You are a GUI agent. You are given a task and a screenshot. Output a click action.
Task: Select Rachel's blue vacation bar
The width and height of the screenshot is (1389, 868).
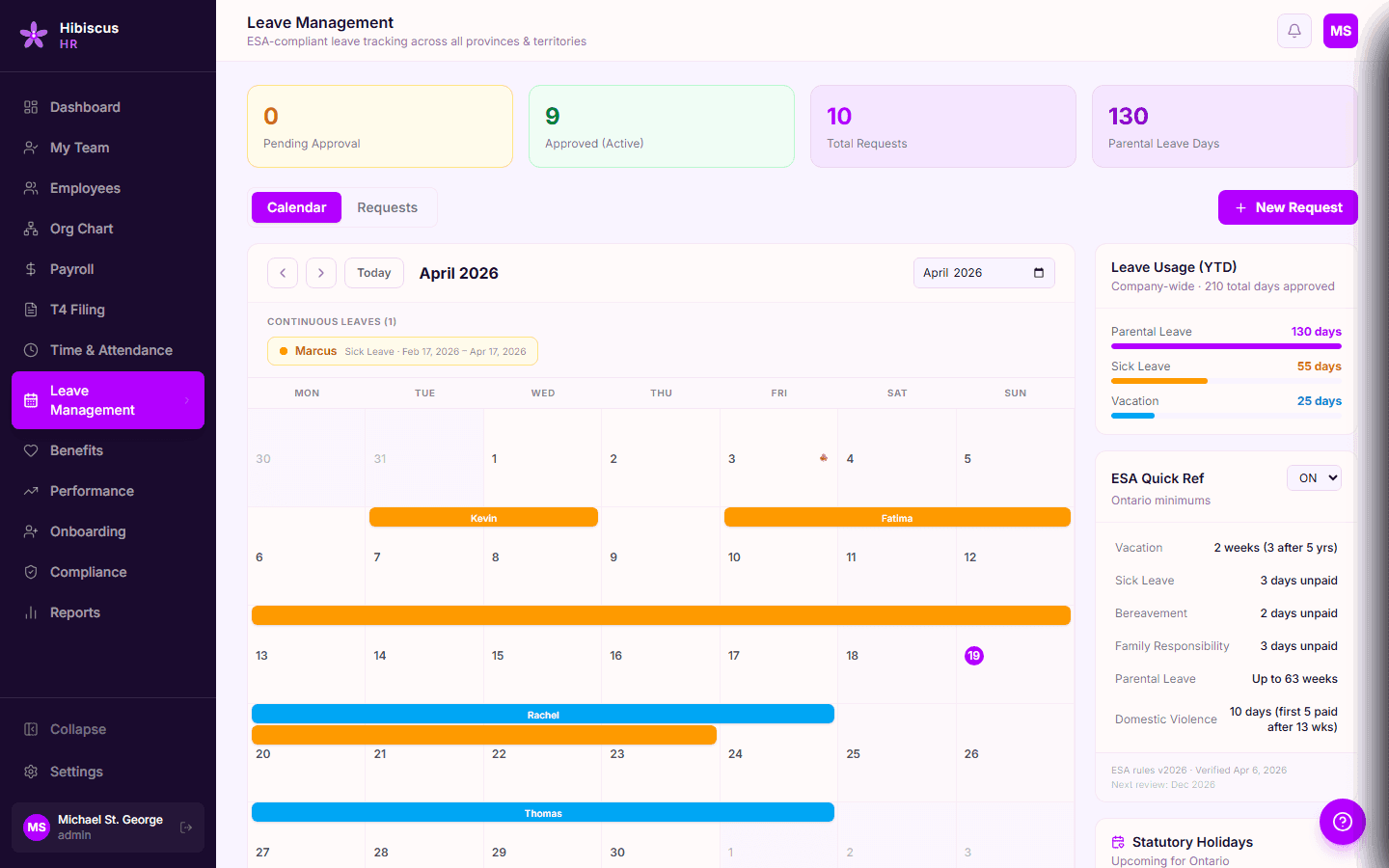543,715
